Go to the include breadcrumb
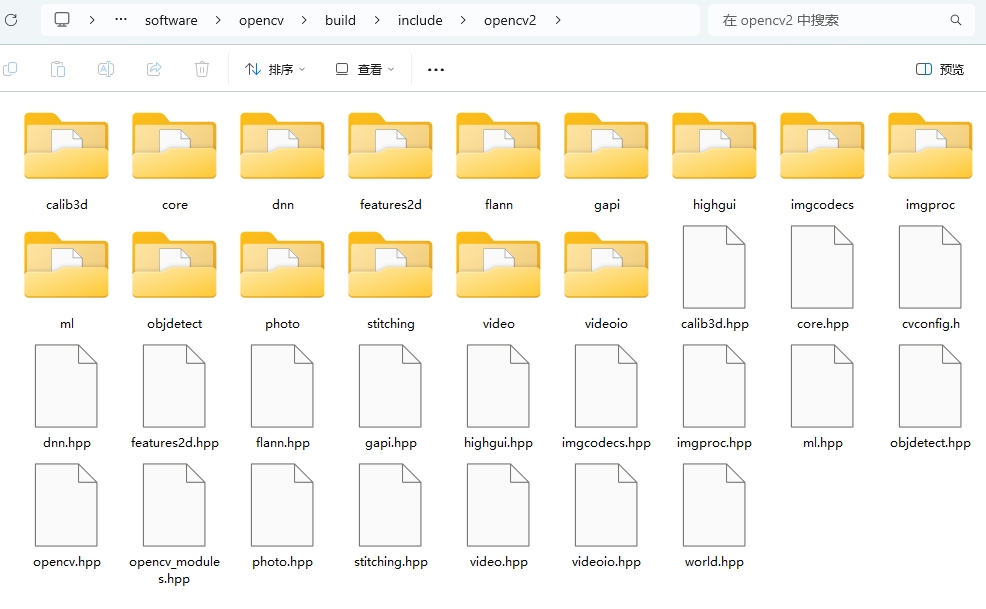986x609 pixels. 420,20
